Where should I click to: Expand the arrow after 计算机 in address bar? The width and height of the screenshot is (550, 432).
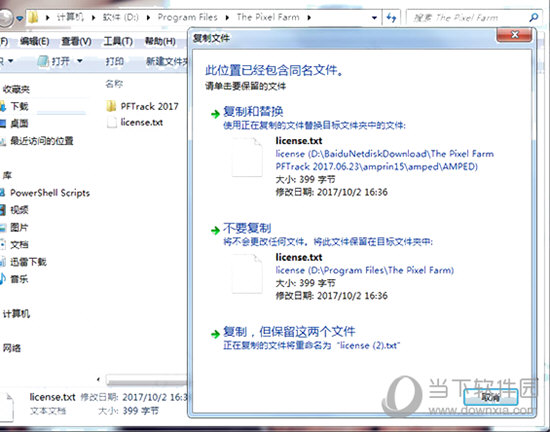click(x=93, y=18)
